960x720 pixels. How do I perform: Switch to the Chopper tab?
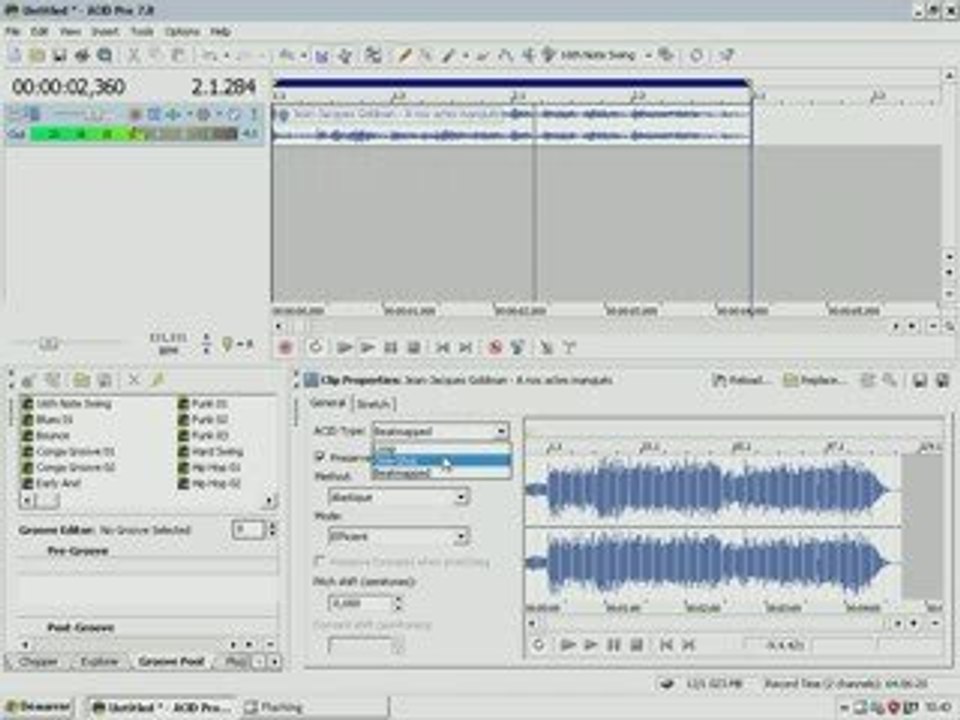[x=37, y=661]
